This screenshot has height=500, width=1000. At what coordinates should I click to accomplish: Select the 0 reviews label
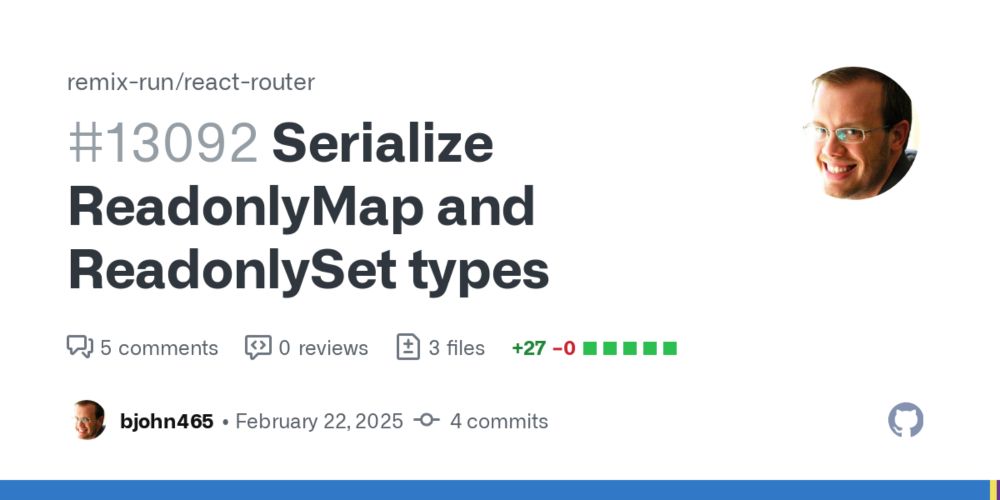[x=323, y=348]
